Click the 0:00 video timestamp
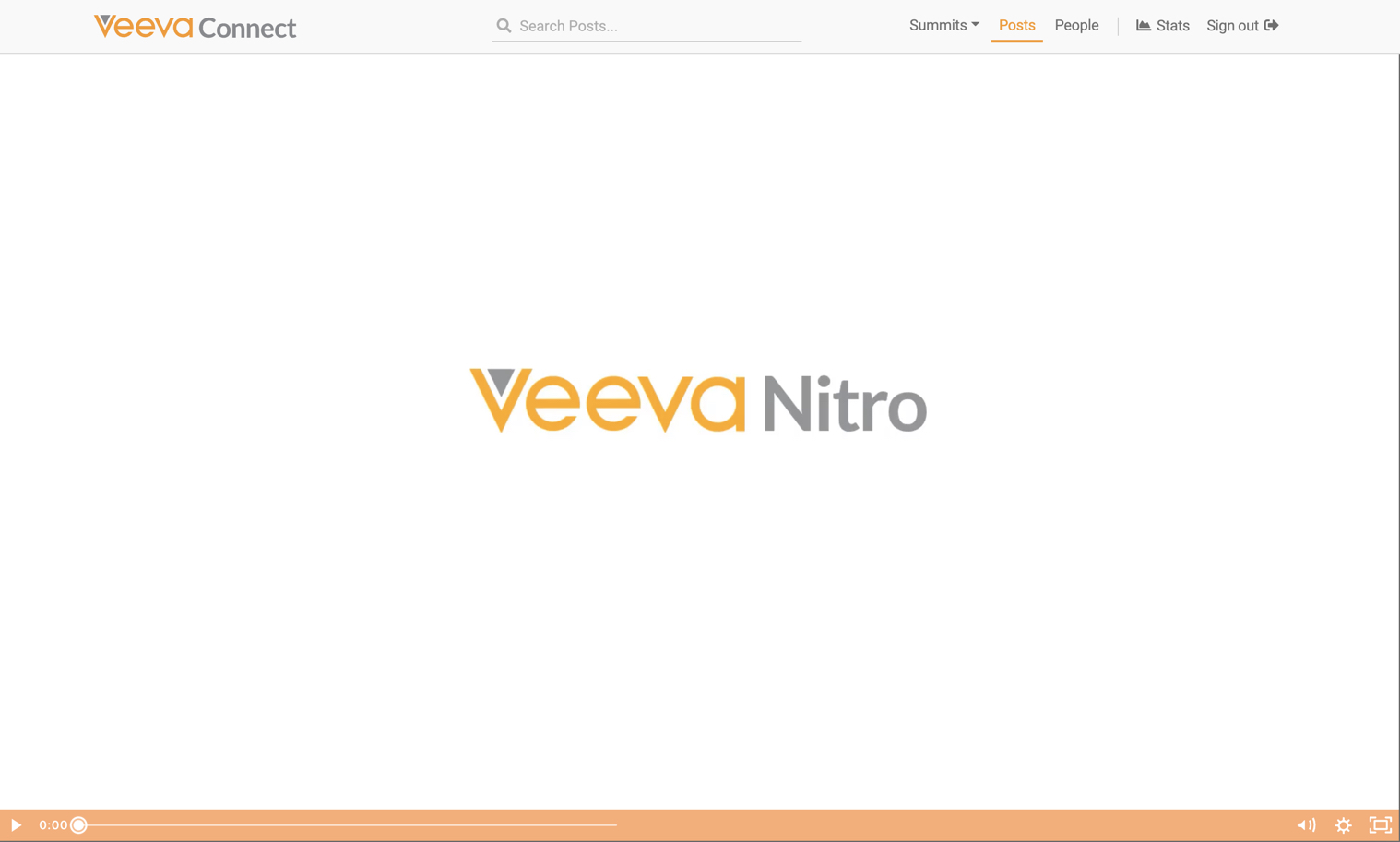Viewport: 1400px width, 842px height. point(53,825)
